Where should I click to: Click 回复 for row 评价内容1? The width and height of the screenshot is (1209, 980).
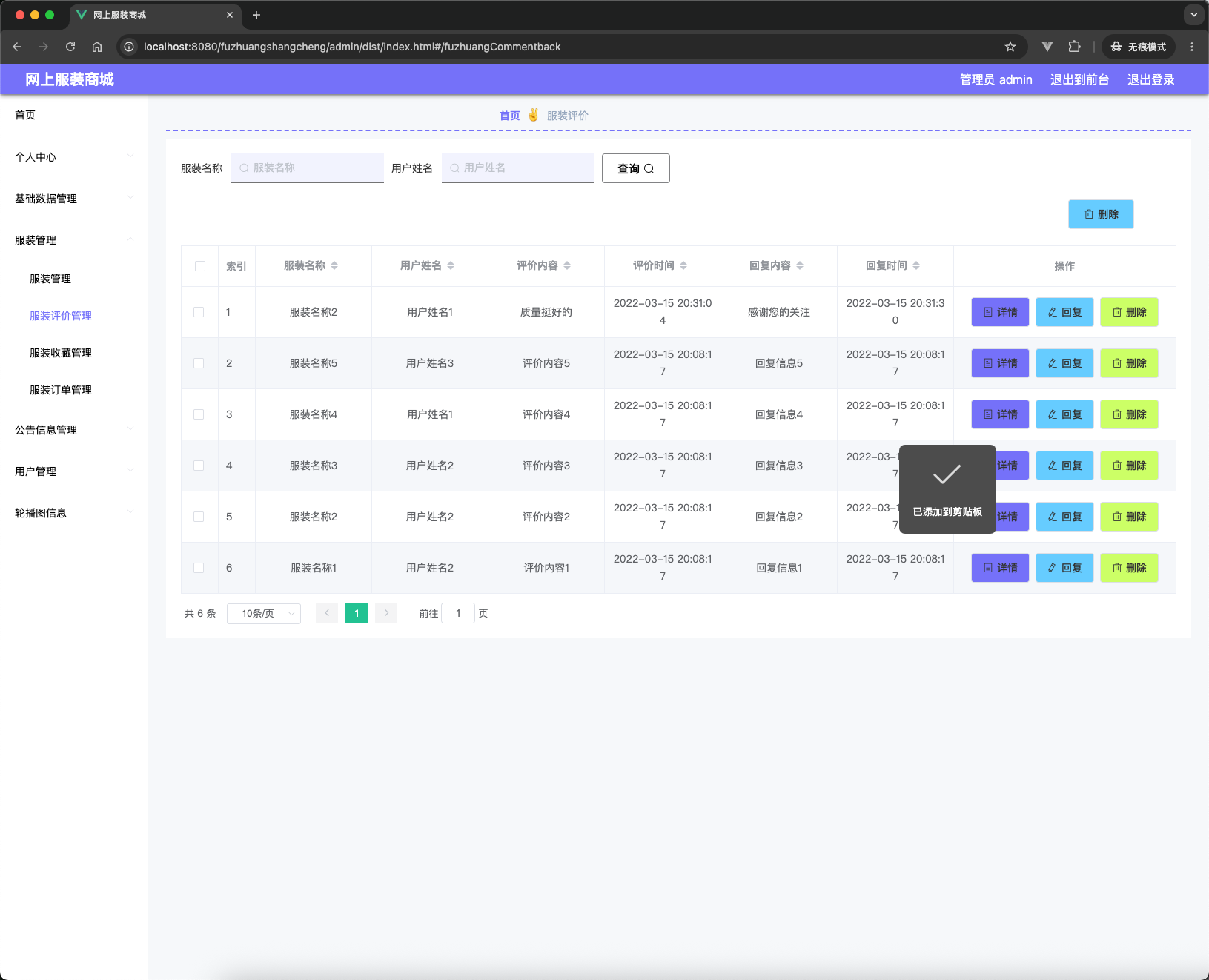(1064, 568)
